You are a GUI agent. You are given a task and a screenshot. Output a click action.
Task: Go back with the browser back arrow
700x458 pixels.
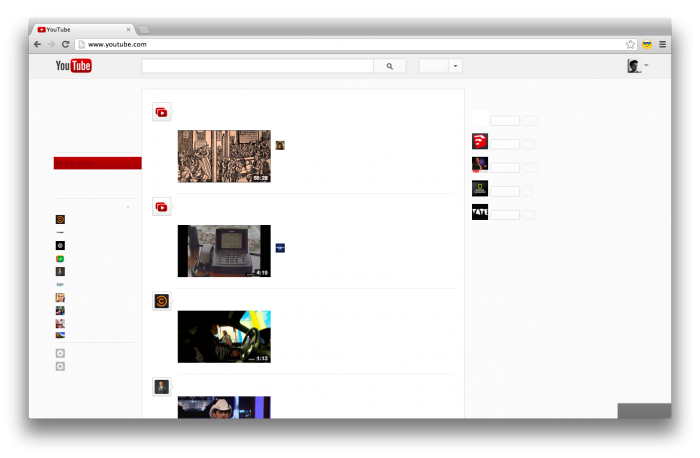pos(38,44)
